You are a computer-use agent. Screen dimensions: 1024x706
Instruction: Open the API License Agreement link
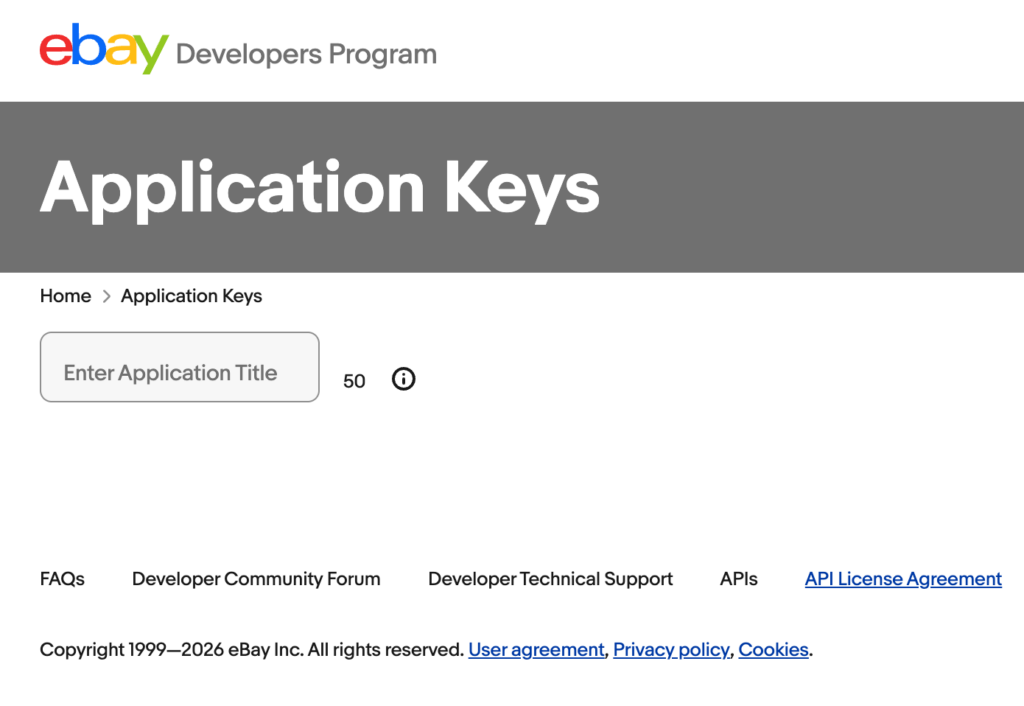(903, 579)
